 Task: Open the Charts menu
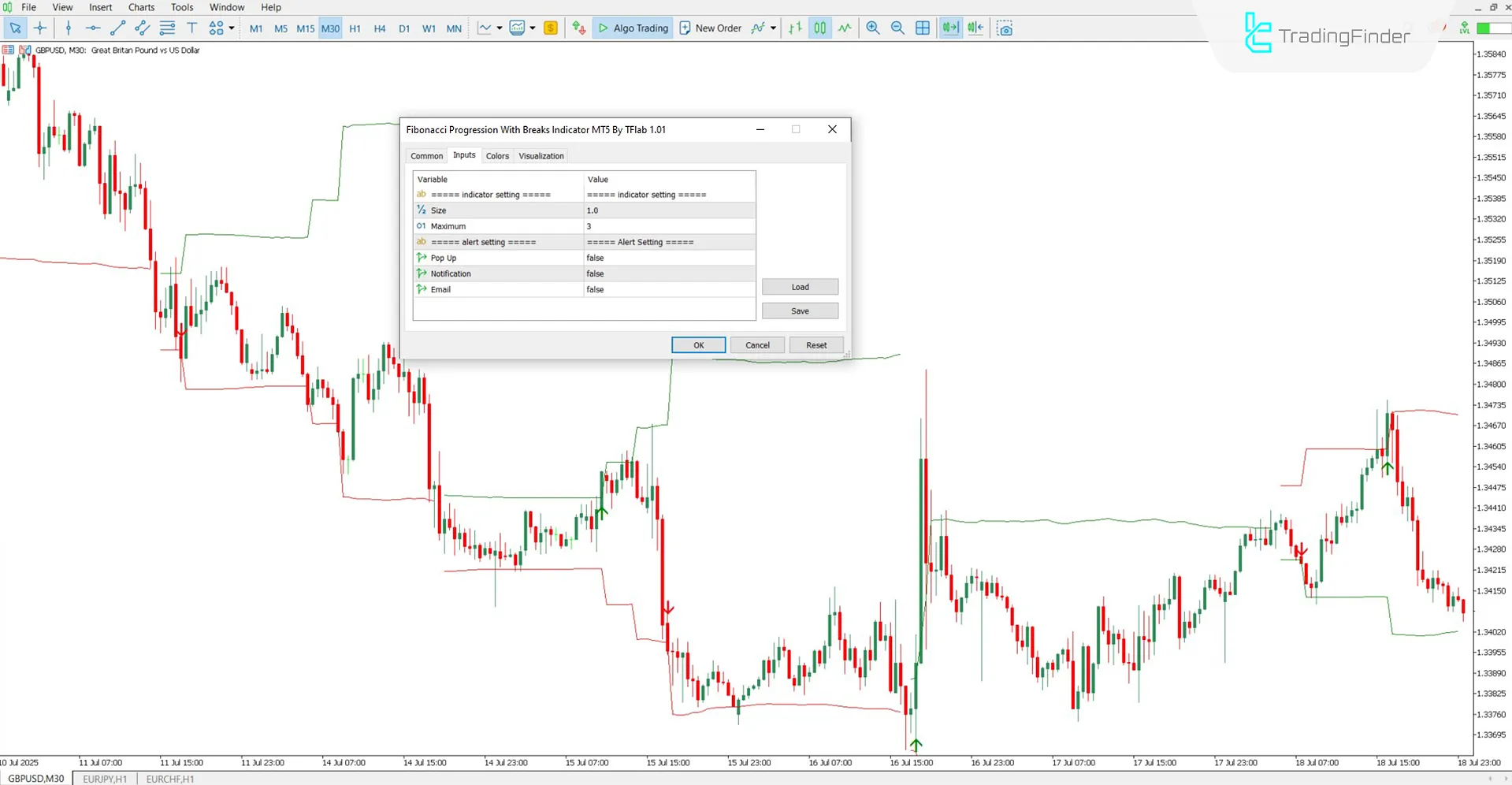tap(141, 7)
